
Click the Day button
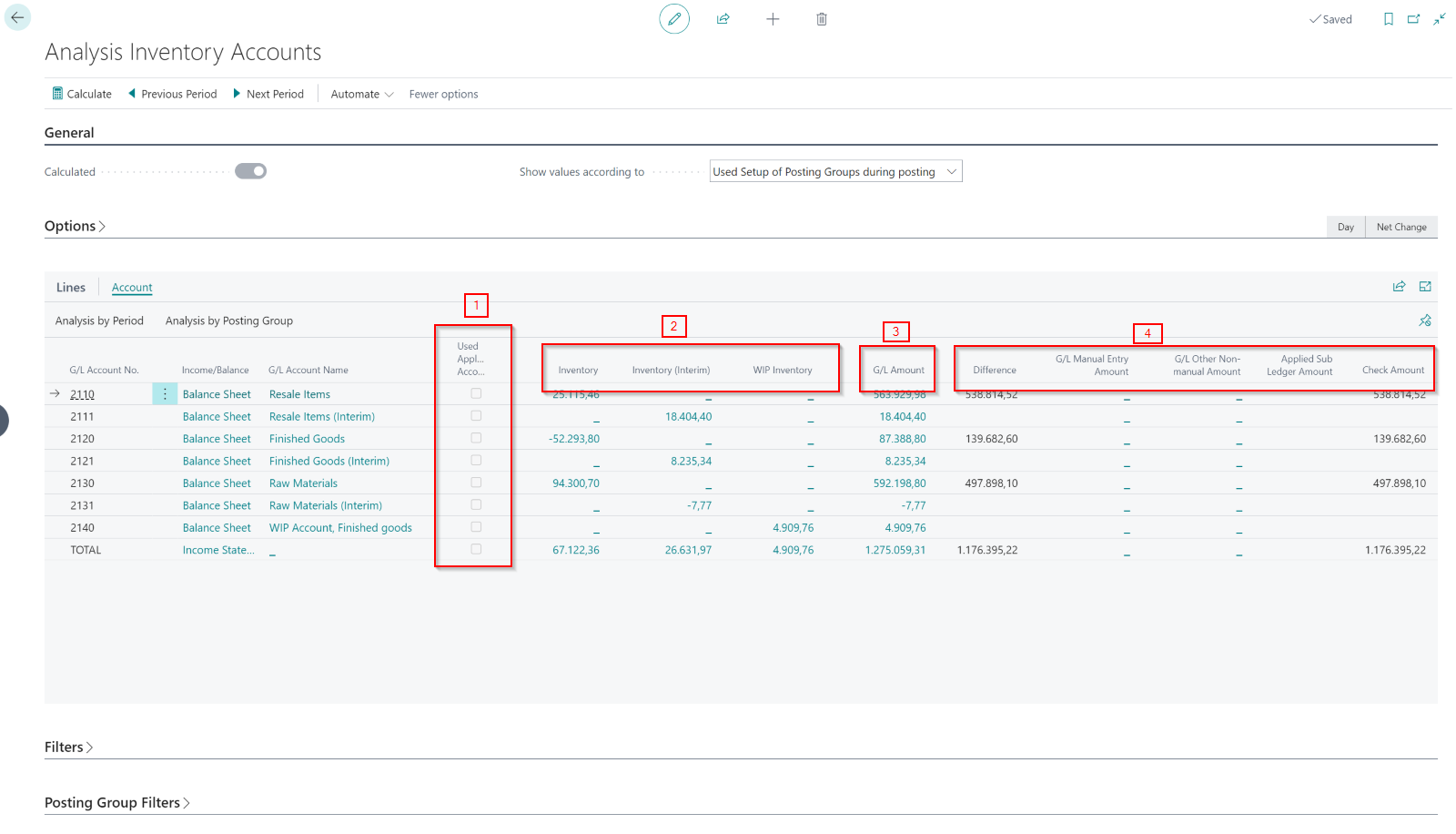click(1346, 227)
